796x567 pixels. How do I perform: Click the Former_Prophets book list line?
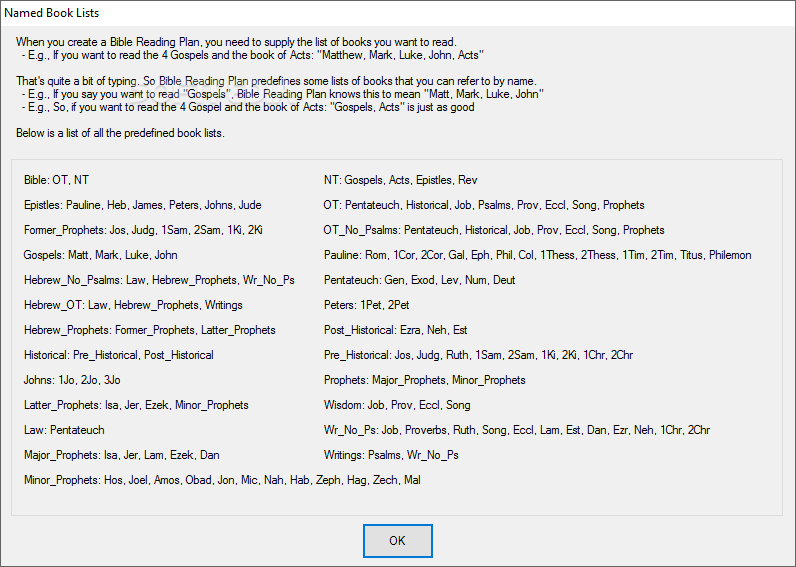[x=143, y=230]
